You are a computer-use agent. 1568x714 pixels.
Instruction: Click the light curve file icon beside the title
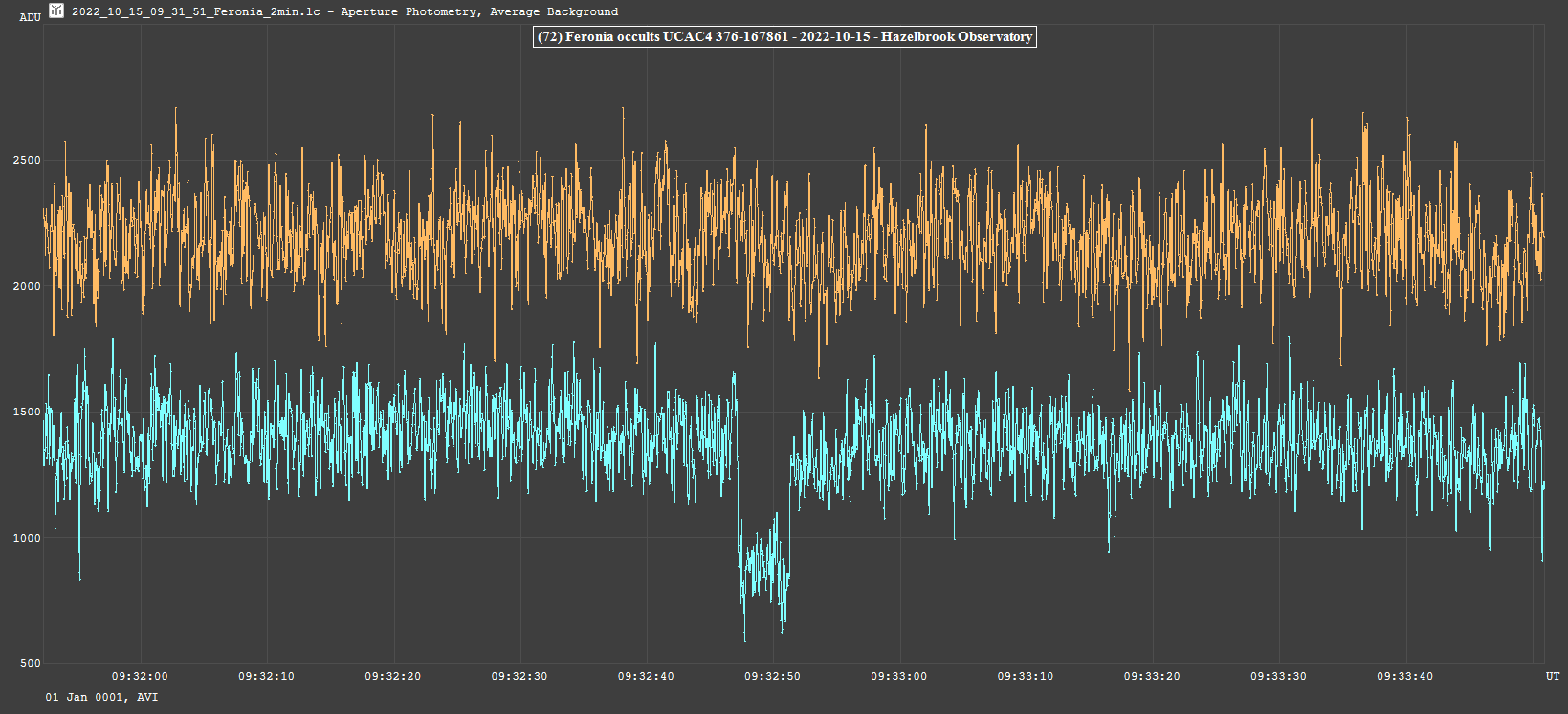(x=56, y=11)
